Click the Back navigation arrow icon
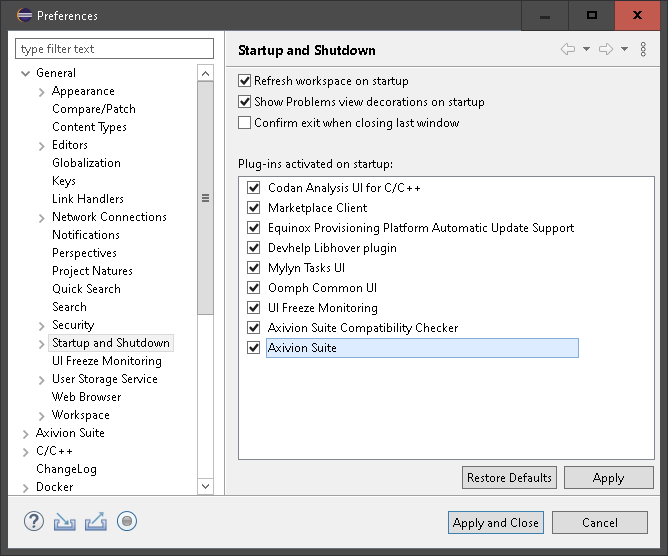Image resolution: width=668 pixels, height=556 pixels. pyautogui.click(x=568, y=49)
